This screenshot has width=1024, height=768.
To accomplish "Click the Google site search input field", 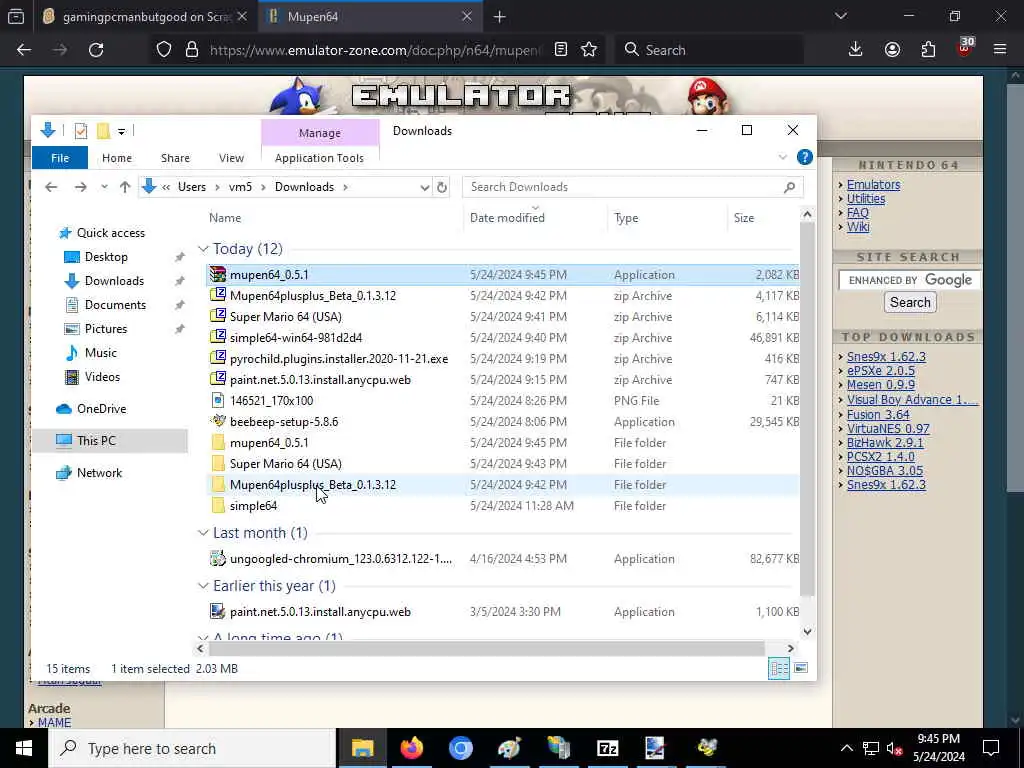I will [909, 280].
